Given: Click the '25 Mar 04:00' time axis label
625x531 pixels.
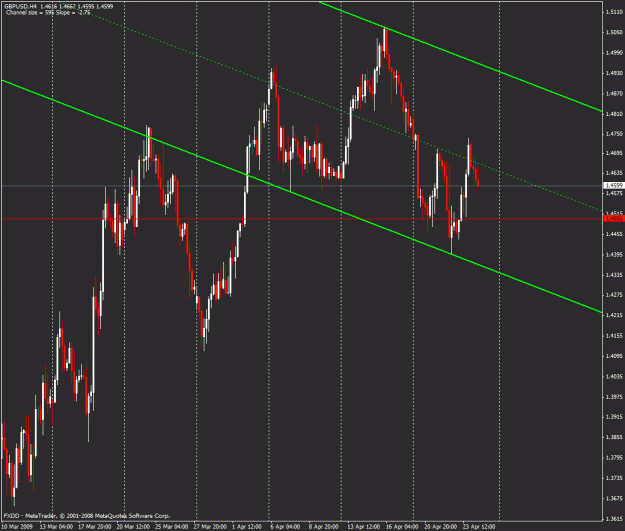Looking at the screenshot, I should coord(172,527).
